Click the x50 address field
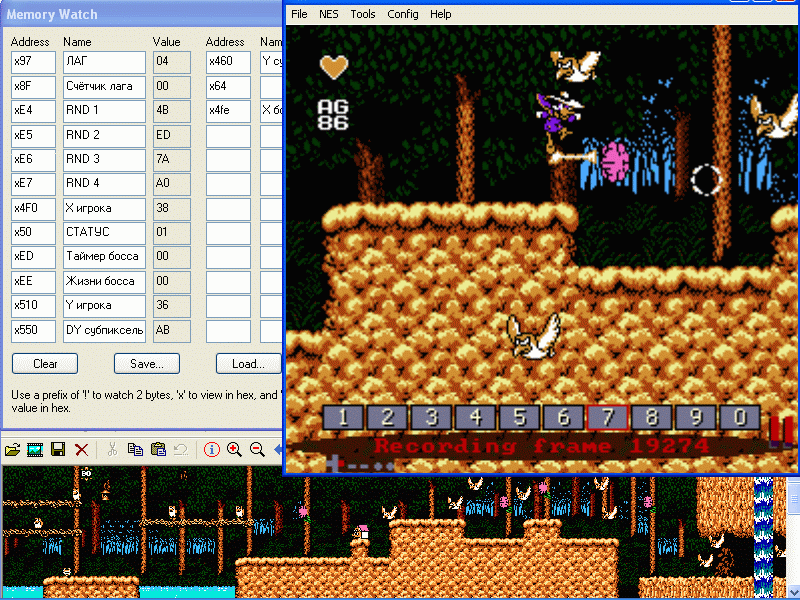800x600 pixels. tap(33, 233)
